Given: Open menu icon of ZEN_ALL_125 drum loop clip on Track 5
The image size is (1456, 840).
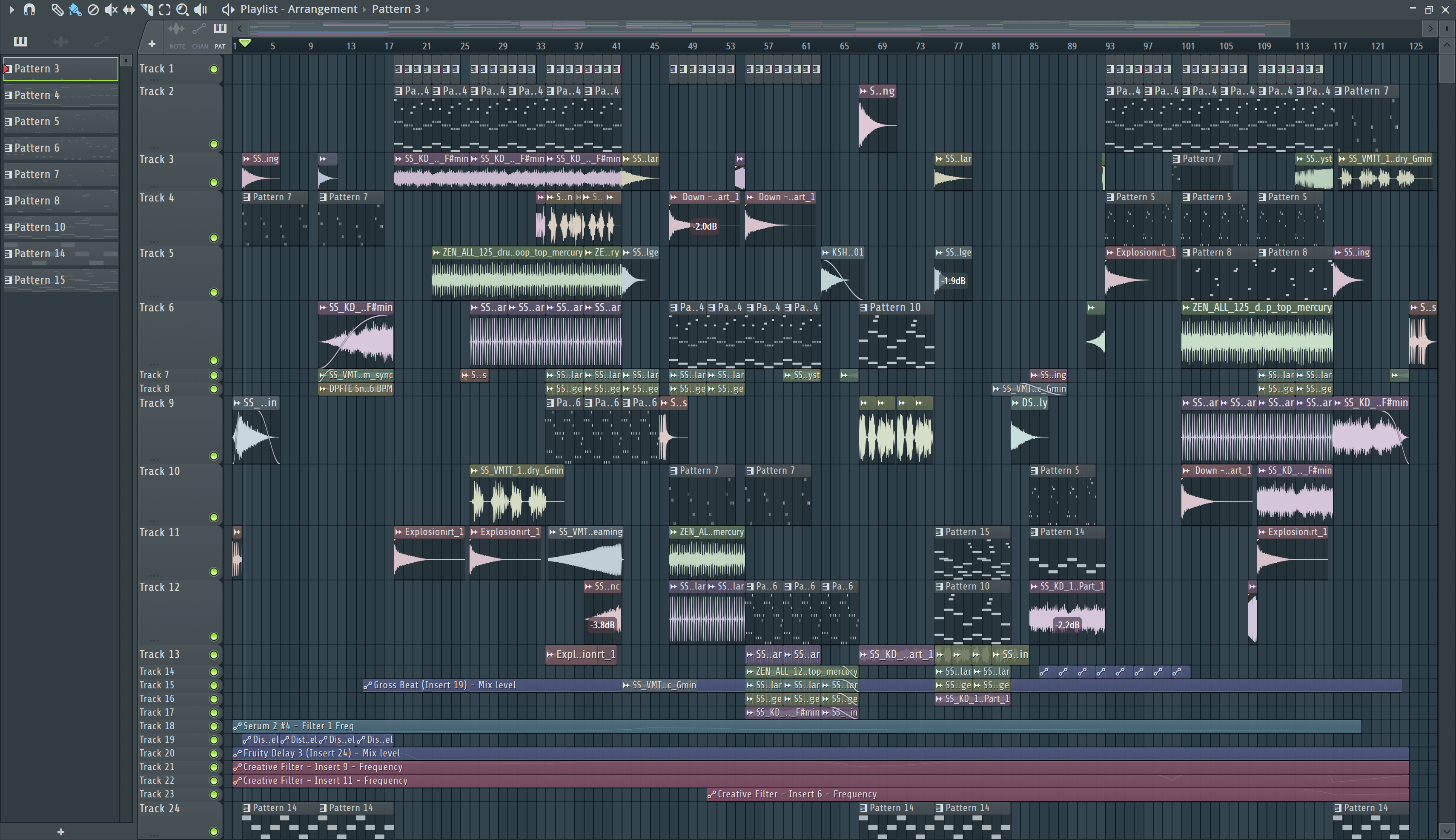Looking at the screenshot, I should (436, 253).
